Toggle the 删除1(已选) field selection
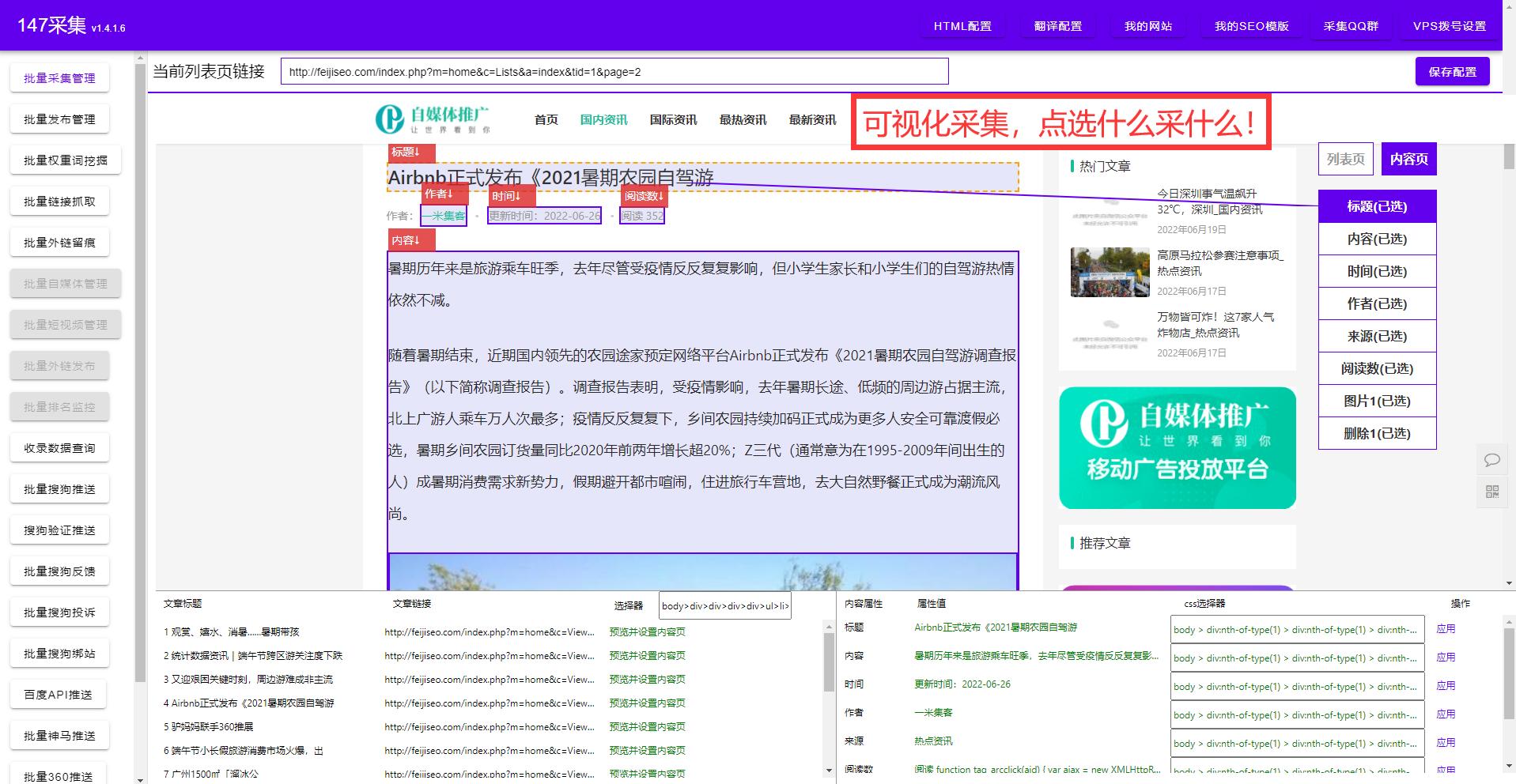1516x784 pixels. [x=1376, y=433]
